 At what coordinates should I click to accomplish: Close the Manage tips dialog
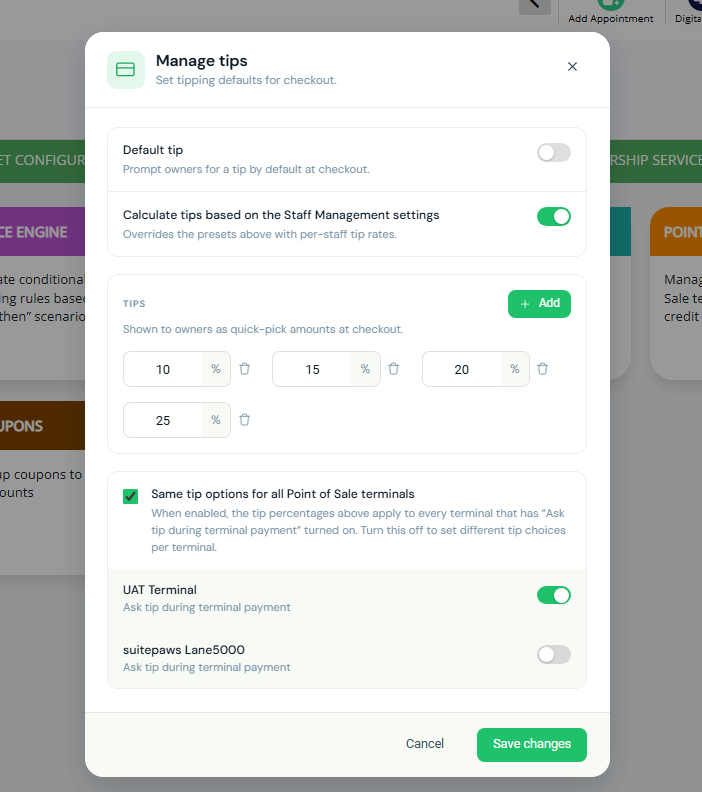tap(572, 67)
